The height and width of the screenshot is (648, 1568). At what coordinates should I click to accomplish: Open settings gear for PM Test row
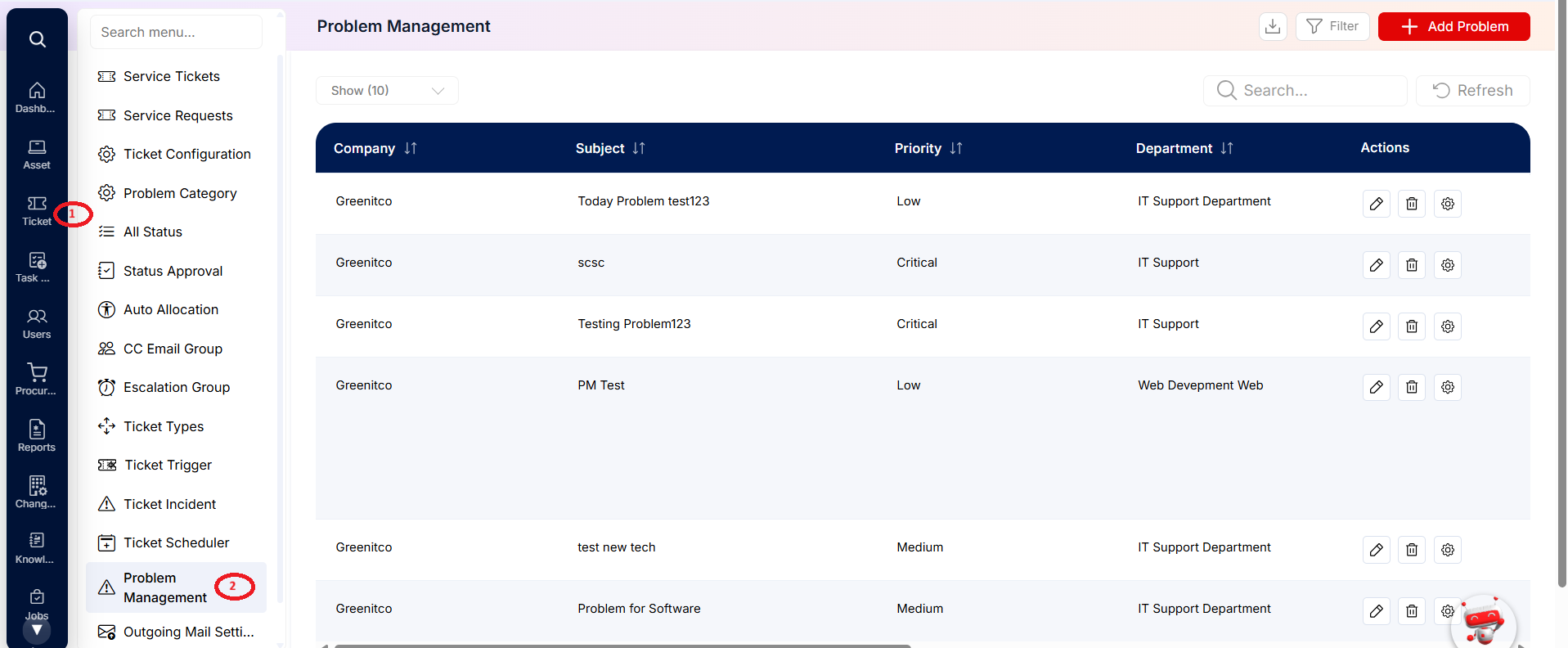point(1448,387)
